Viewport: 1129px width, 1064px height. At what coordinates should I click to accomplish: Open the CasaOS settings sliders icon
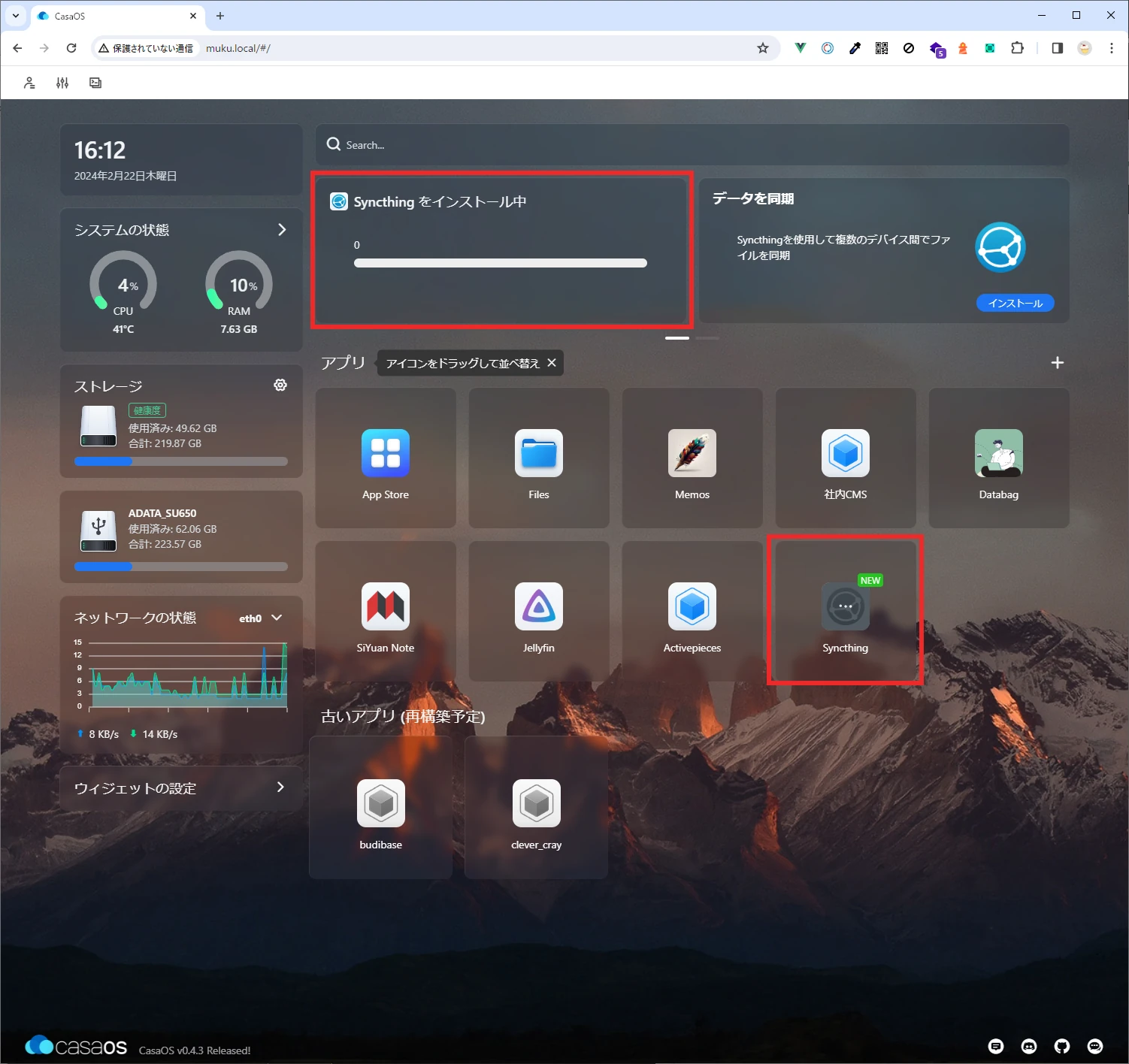pyautogui.click(x=62, y=83)
